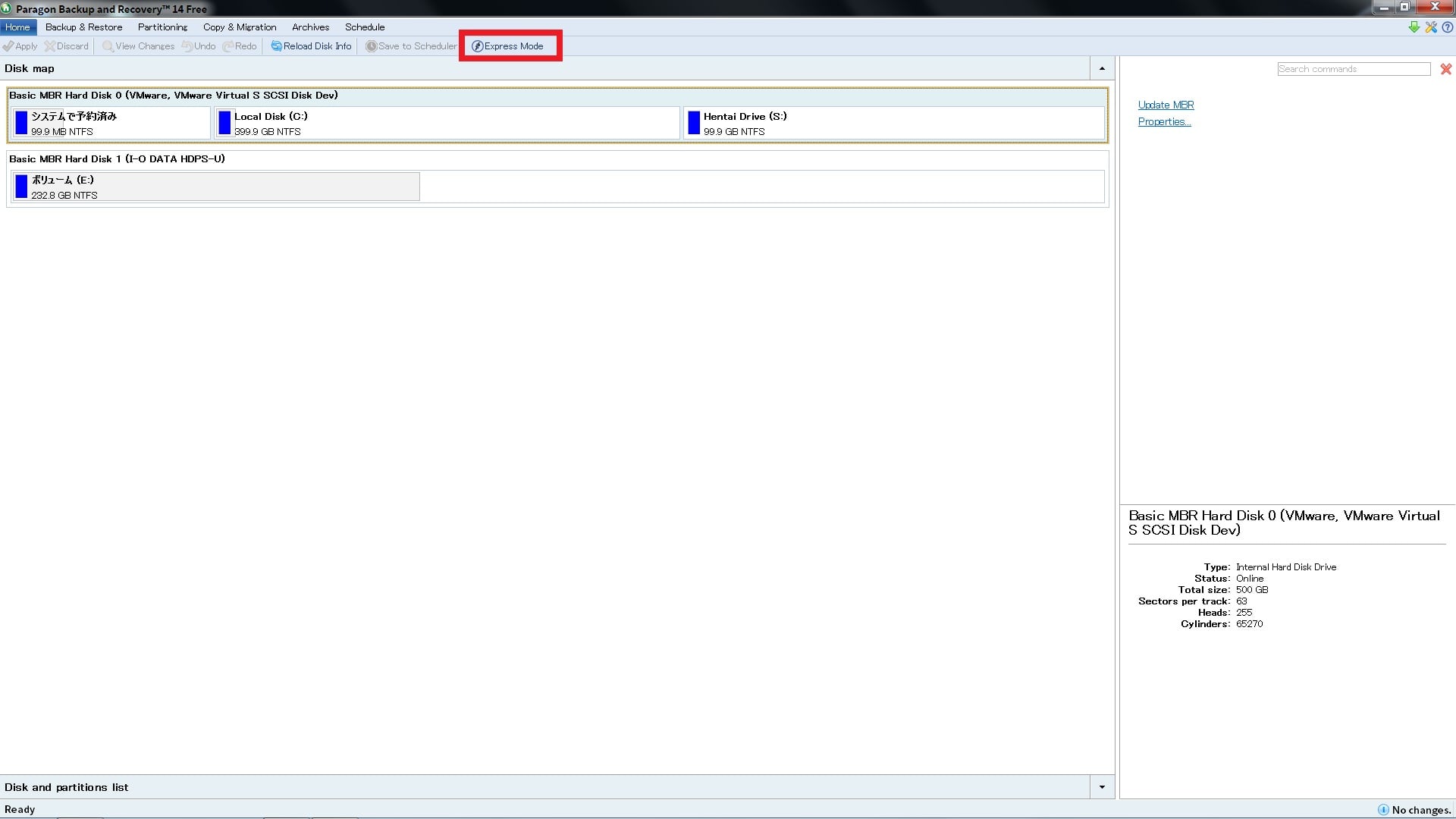Screen dimensions: 1456x819
Task: Click the Total size 500 GB value
Action: [1252, 590]
